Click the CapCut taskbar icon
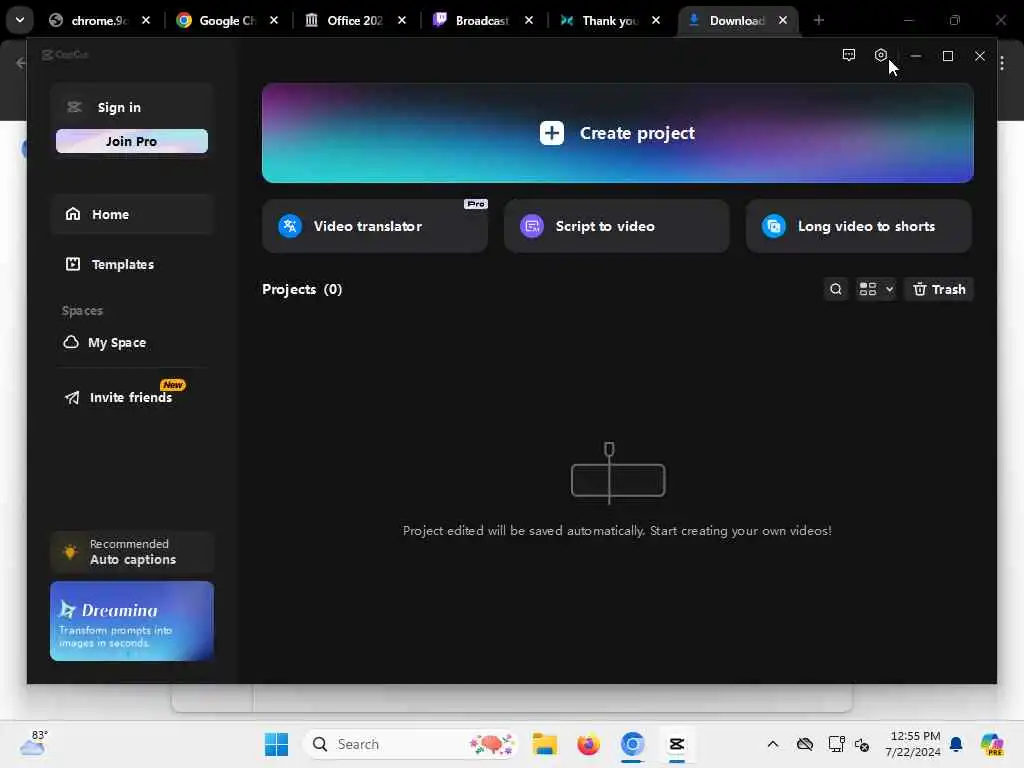 [x=677, y=744]
